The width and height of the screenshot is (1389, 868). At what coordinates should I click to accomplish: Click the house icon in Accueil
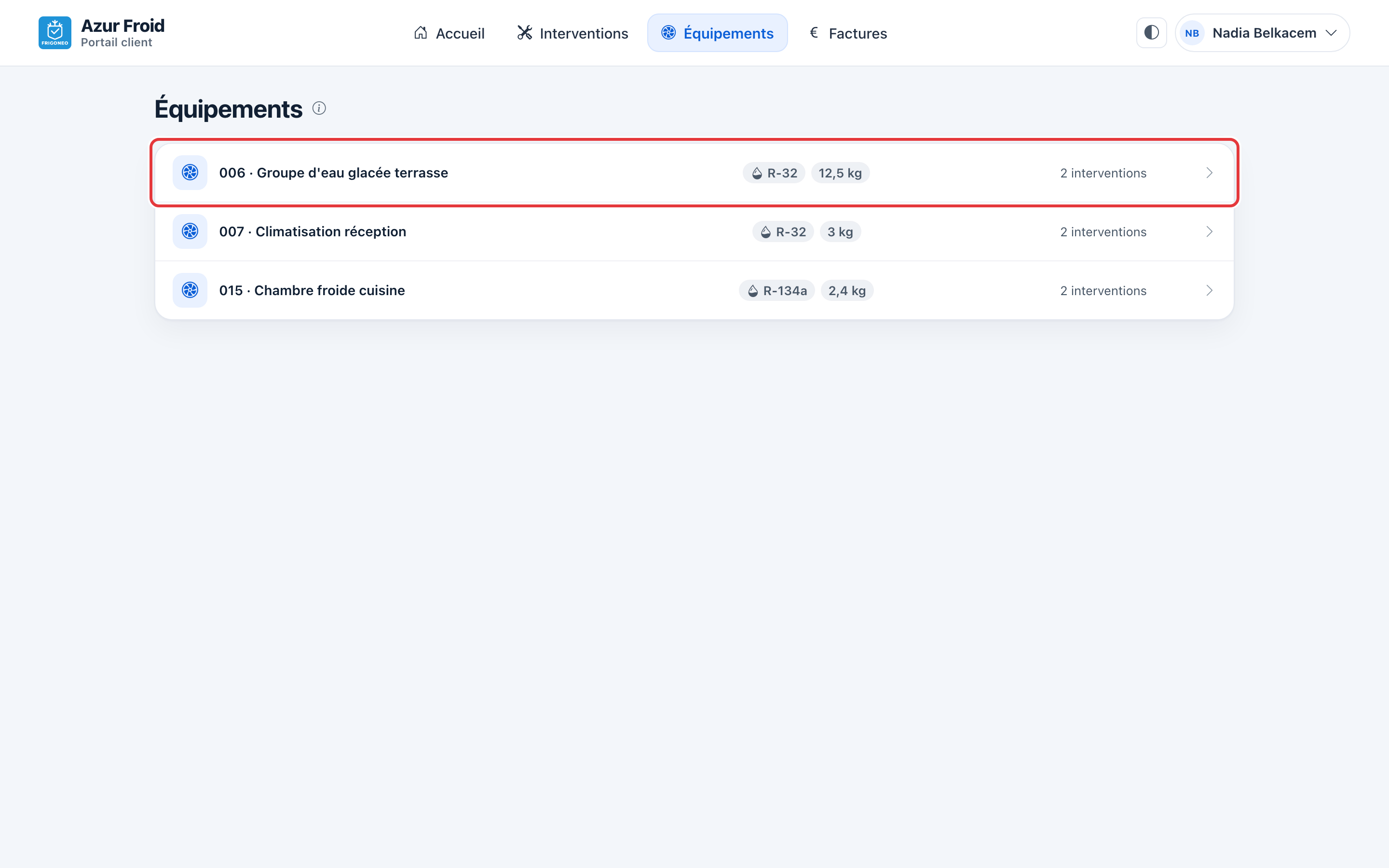[421, 33]
